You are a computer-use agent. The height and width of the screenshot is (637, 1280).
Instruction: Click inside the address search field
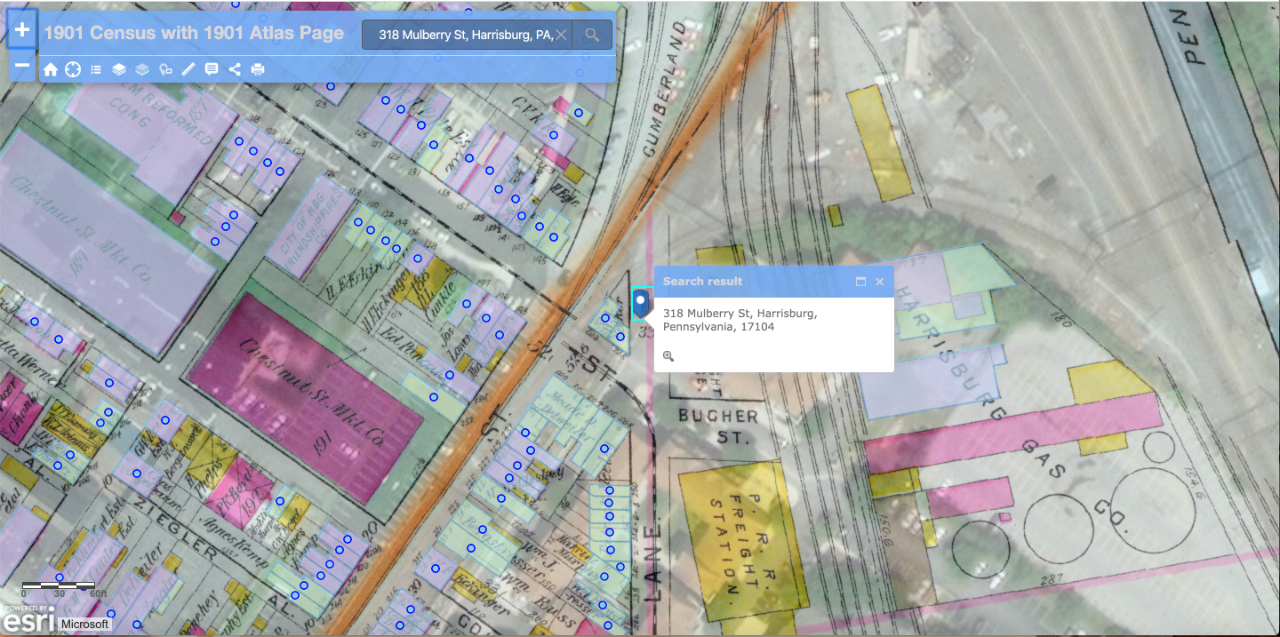pyautogui.click(x=458, y=35)
